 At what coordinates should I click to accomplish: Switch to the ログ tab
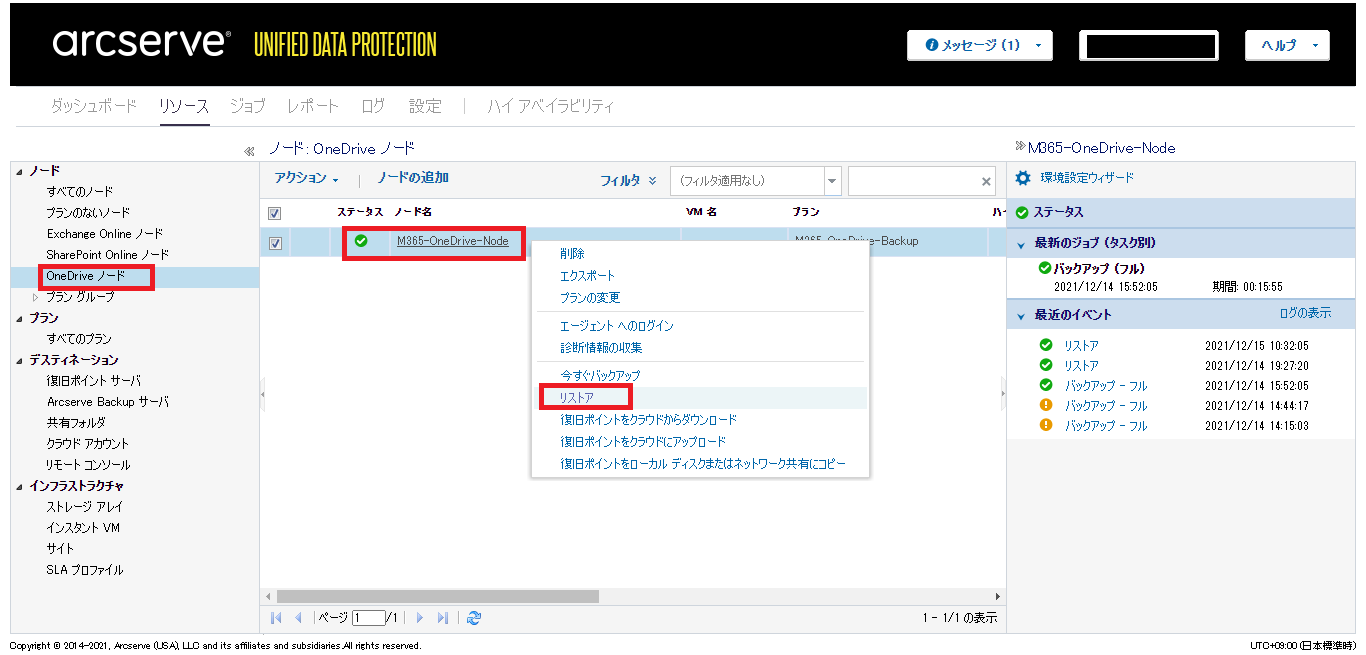(373, 106)
